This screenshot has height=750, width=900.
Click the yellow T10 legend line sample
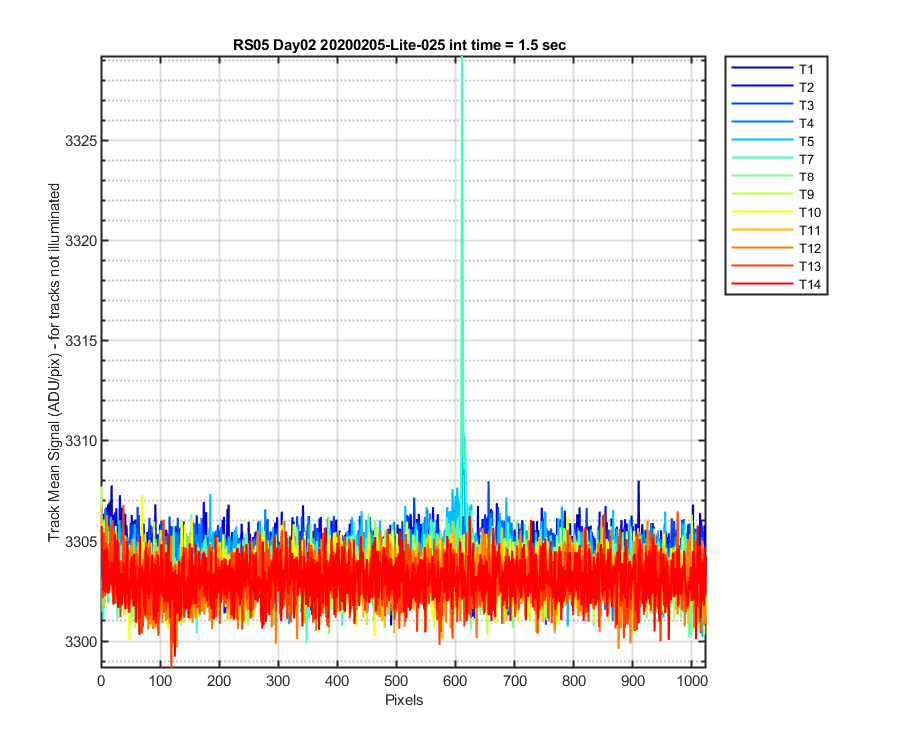click(762, 212)
